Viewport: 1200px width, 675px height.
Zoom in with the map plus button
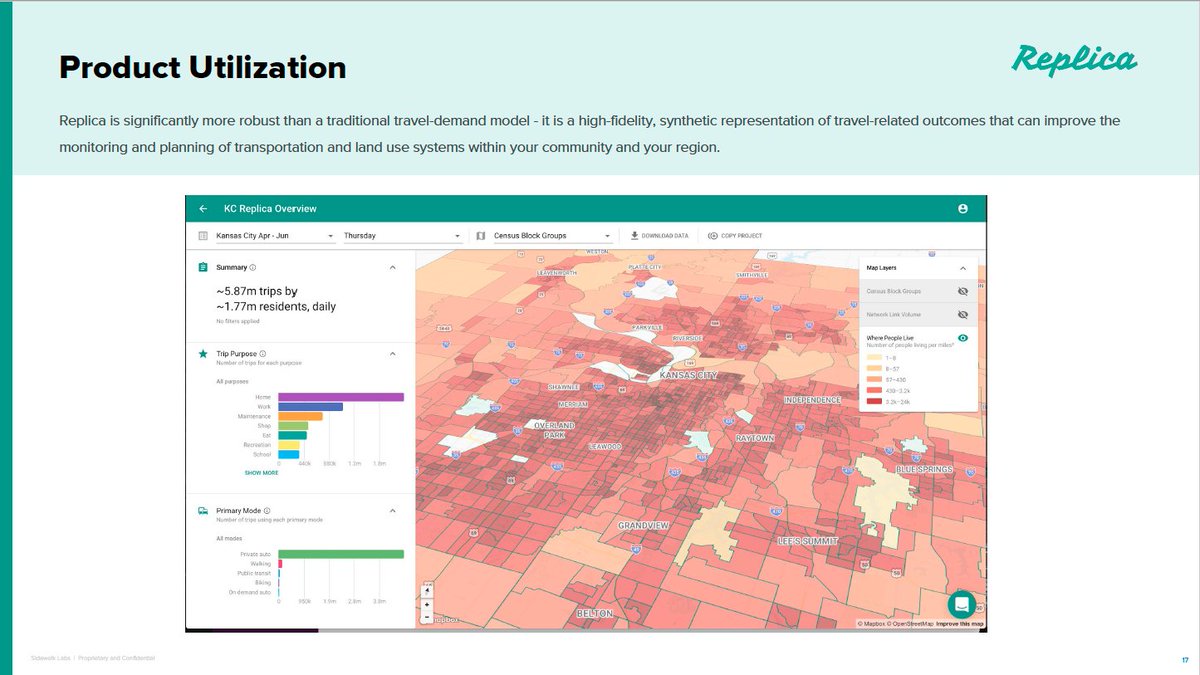pyautogui.click(x=428, y=605)
